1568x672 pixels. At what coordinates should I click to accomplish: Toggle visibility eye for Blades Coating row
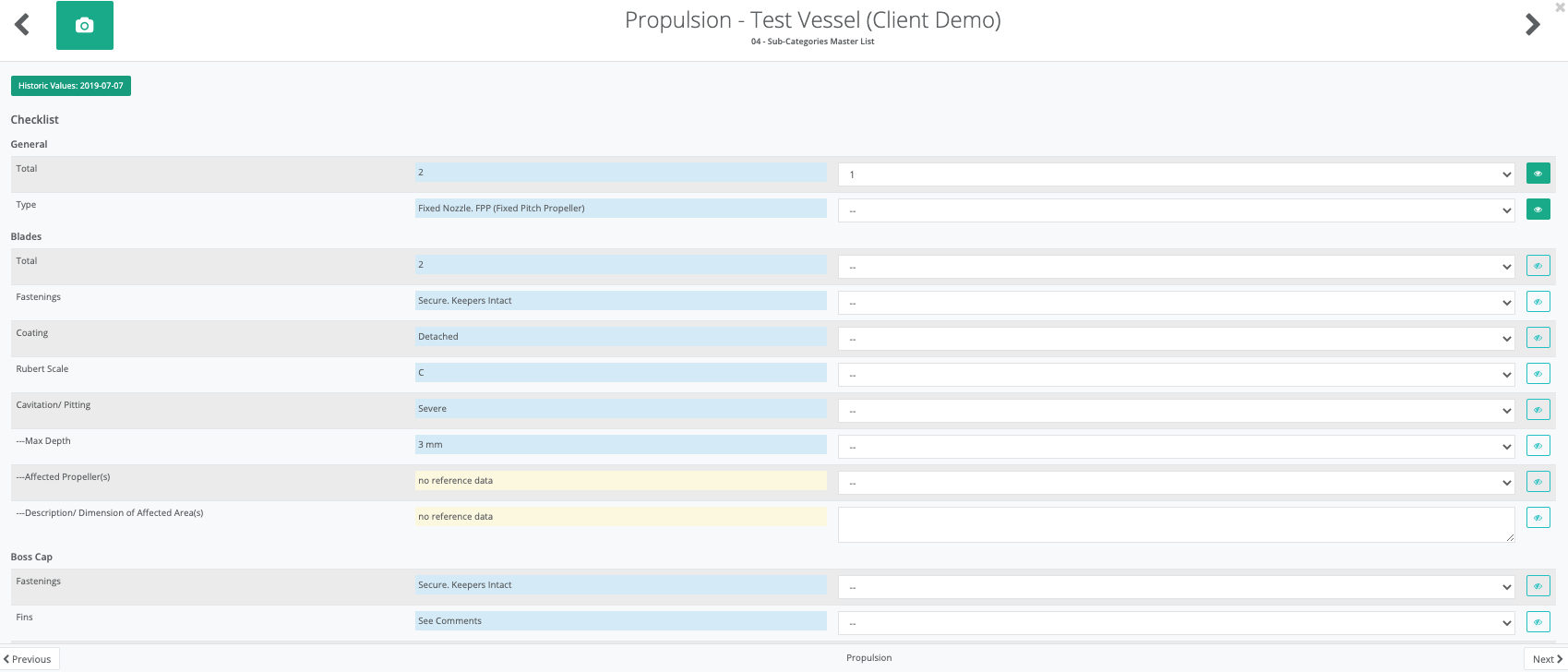[x=1538, y=338]
